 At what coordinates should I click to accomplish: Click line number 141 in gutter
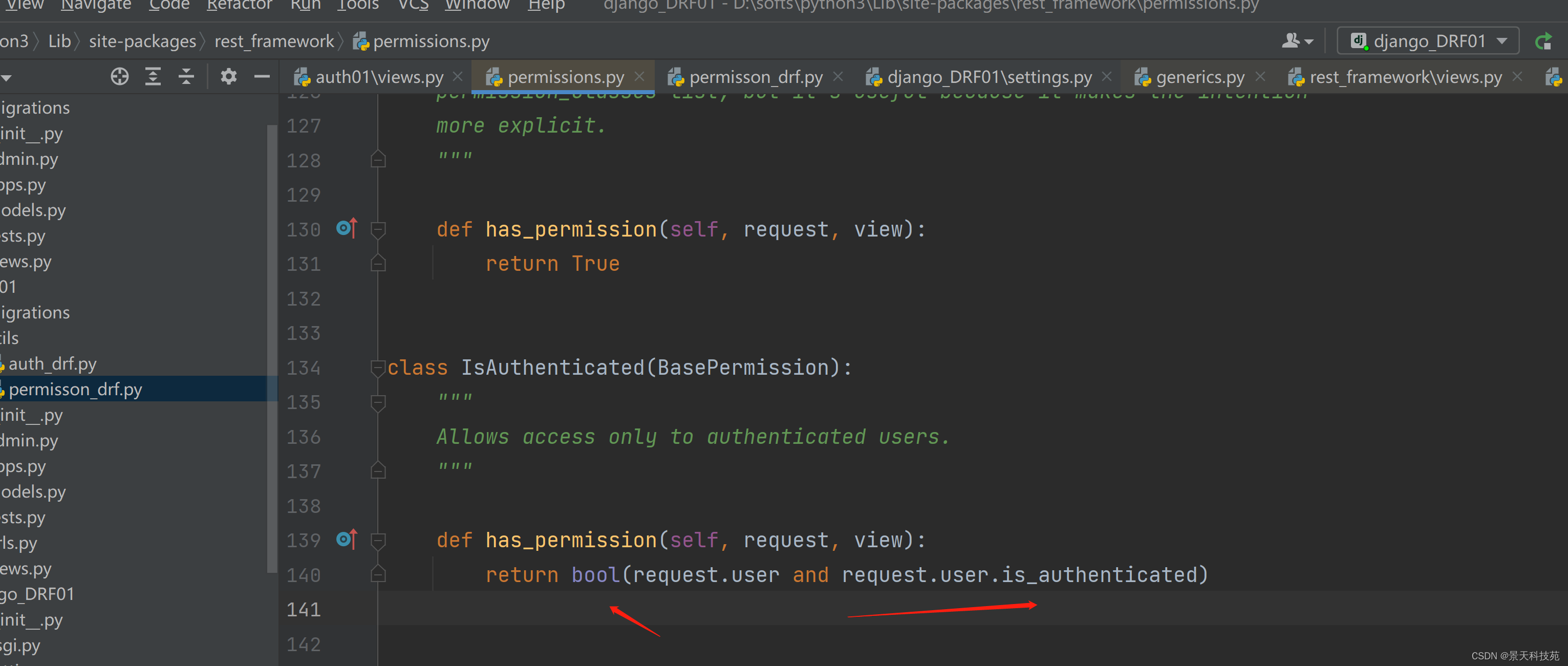coord(303,609)
